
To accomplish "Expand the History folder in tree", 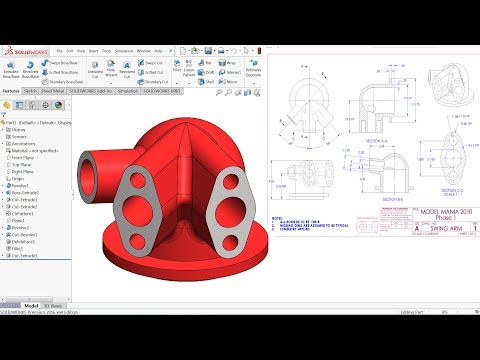I will pos(3,130).
